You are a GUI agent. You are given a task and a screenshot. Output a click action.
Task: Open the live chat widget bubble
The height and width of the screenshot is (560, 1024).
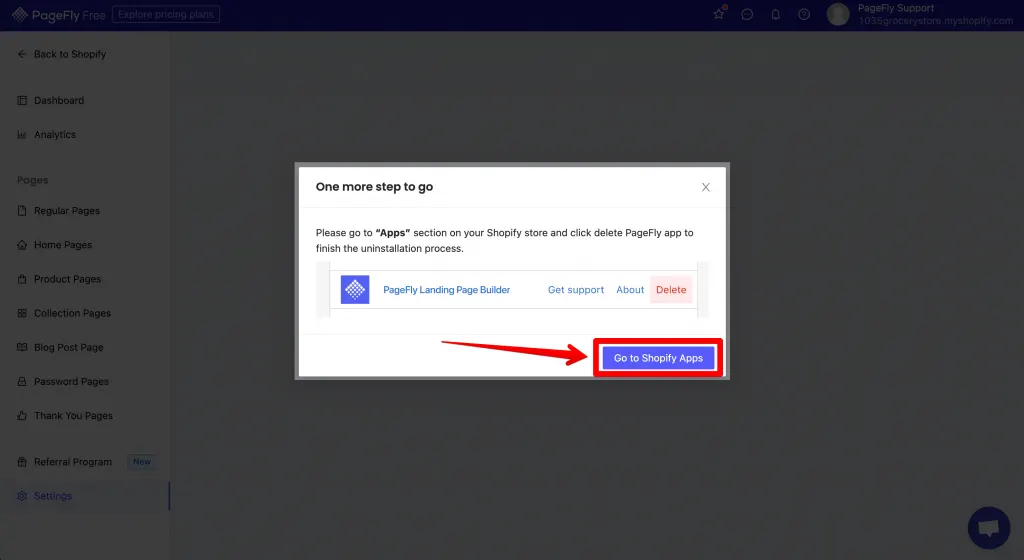989,527
